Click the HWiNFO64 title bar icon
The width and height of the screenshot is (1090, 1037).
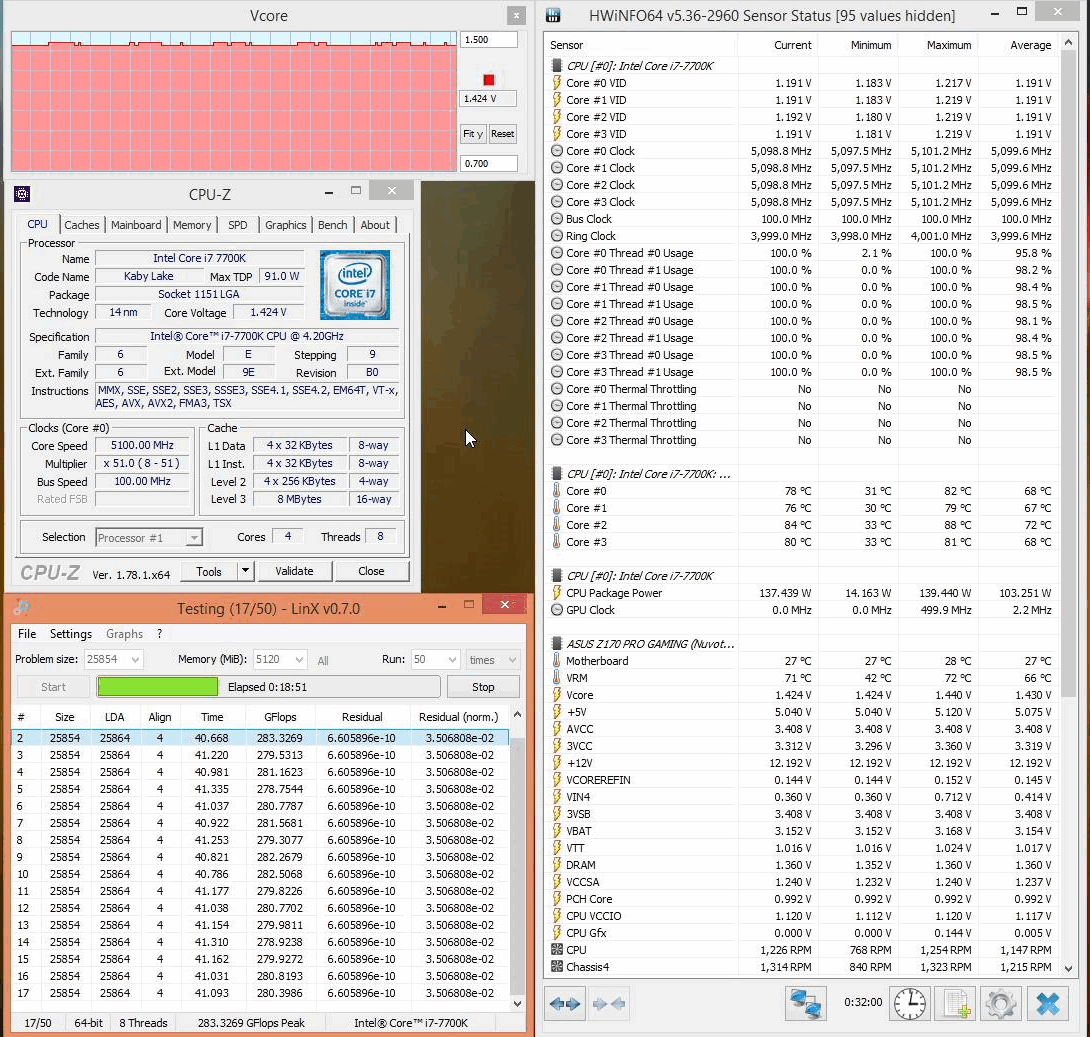pyautogui.click(x=553, y=15)
